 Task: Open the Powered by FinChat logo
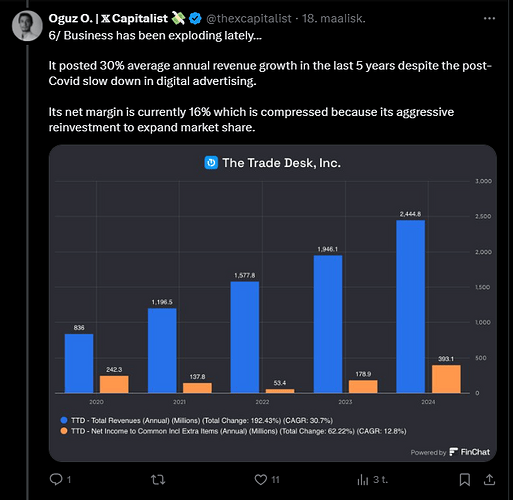pyautogui.click(x=450, y=452)
